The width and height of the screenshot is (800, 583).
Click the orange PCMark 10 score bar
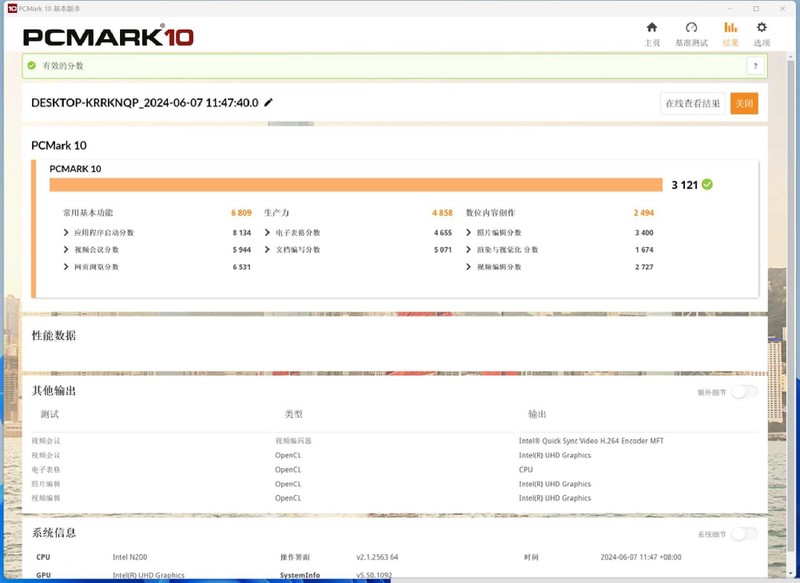tap(356, 185)
